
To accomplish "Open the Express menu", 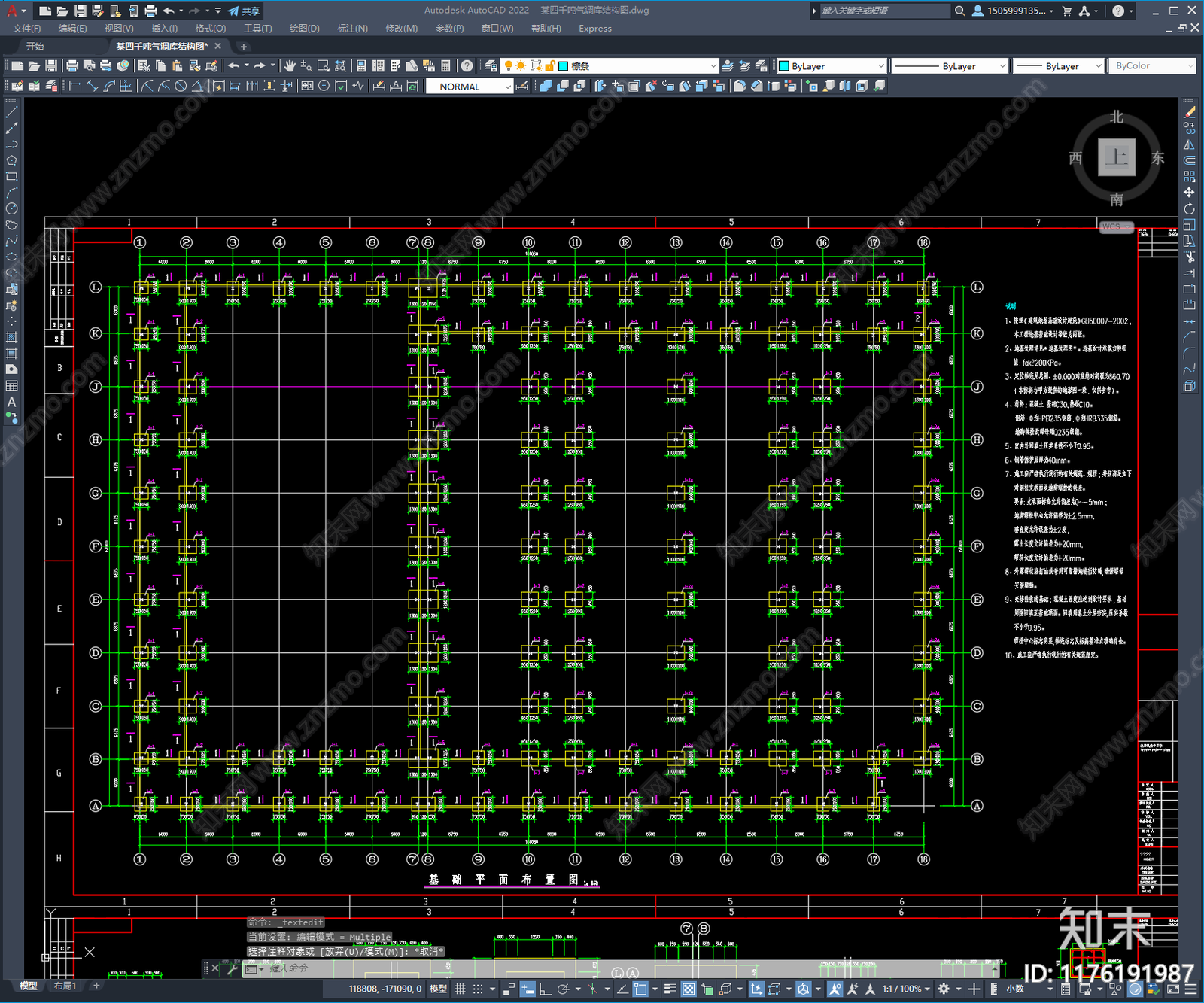I will coord(595,29).
